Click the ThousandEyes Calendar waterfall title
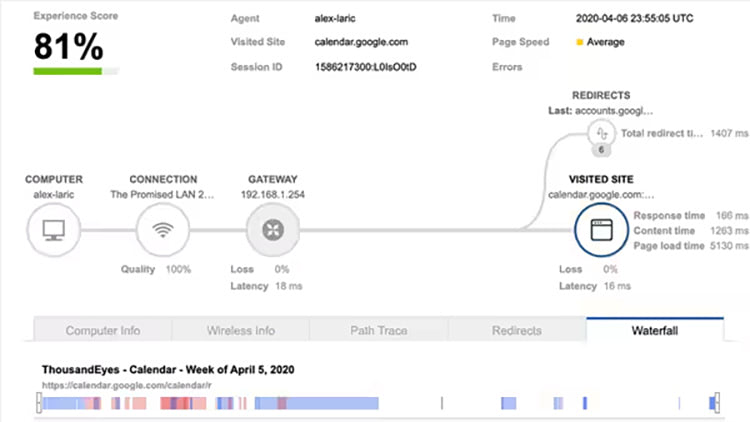750x422 pixels. (167, 369)
